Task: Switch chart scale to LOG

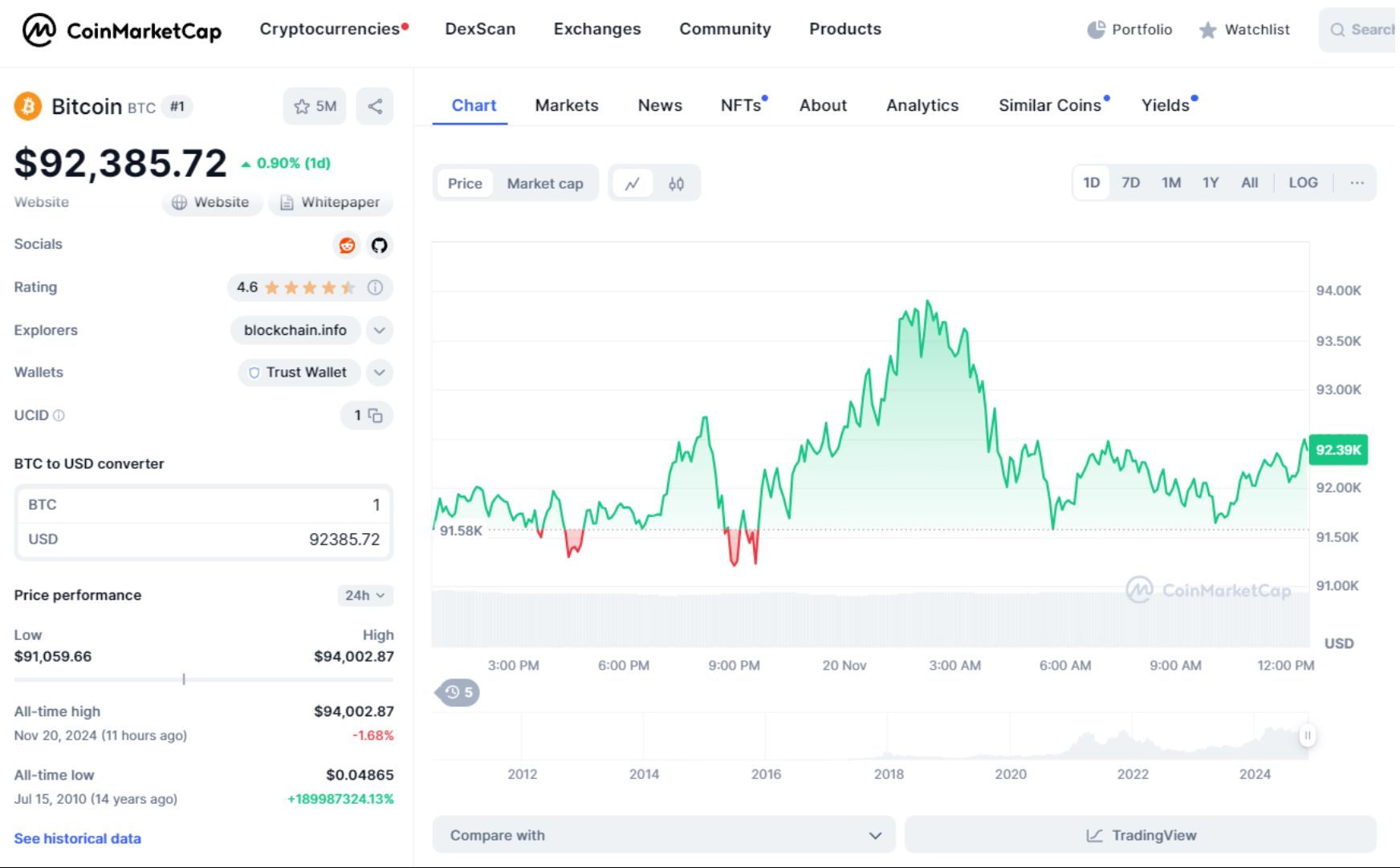Action: tap(1304, 182)
